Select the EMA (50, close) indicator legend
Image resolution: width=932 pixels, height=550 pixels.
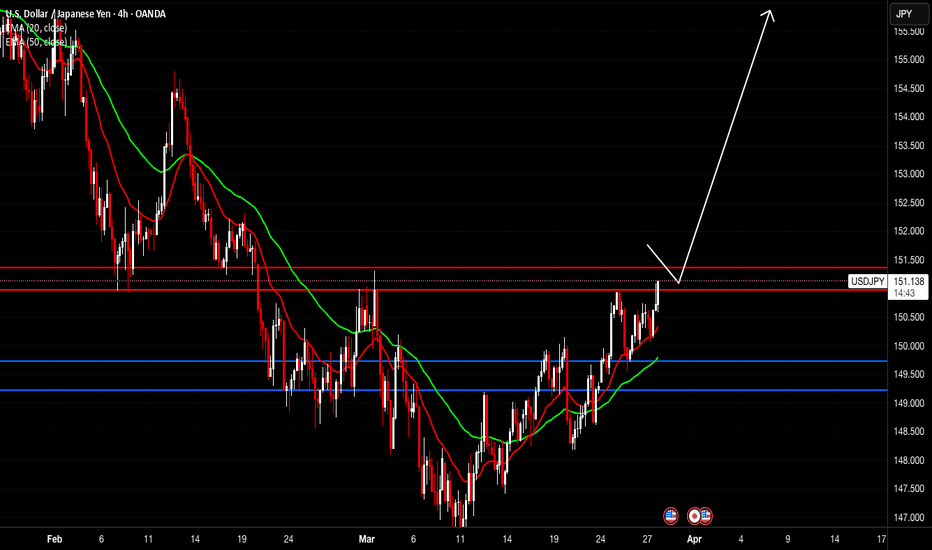(x=36, y=42)
